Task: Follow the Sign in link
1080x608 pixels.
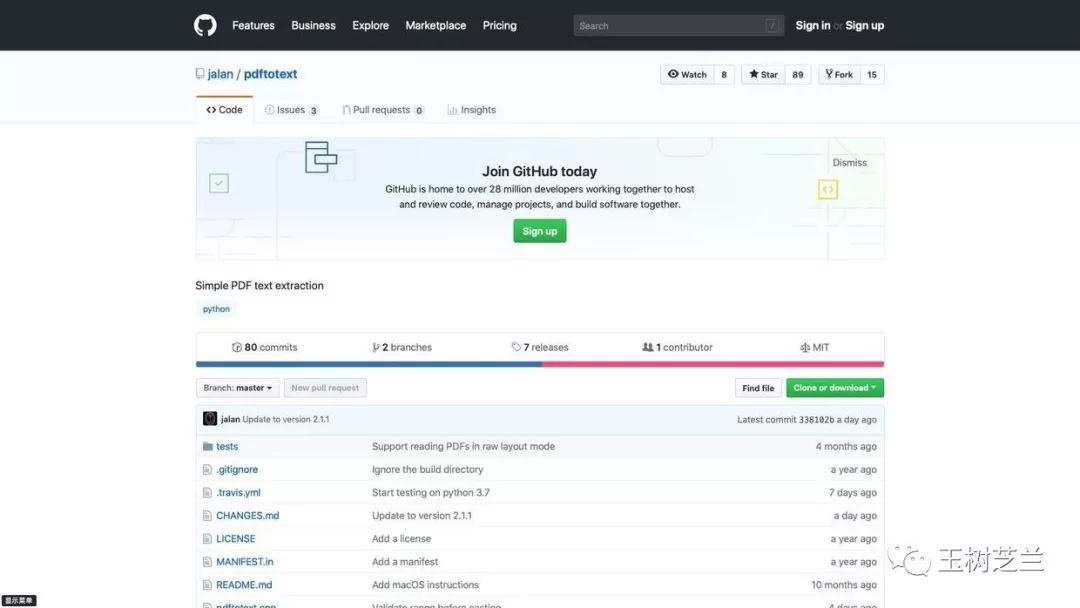Action: [813, 25]
